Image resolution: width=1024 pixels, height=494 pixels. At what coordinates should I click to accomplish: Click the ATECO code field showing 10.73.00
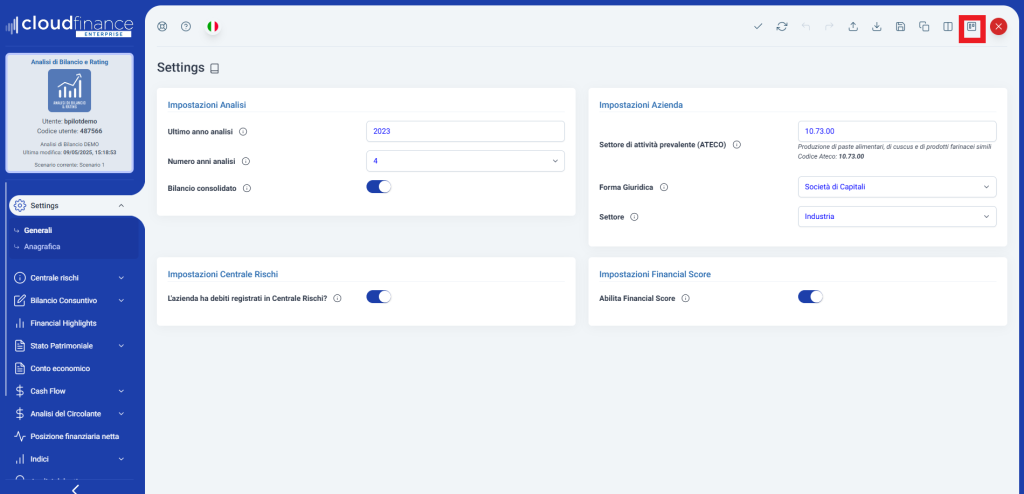pos(897,131)
